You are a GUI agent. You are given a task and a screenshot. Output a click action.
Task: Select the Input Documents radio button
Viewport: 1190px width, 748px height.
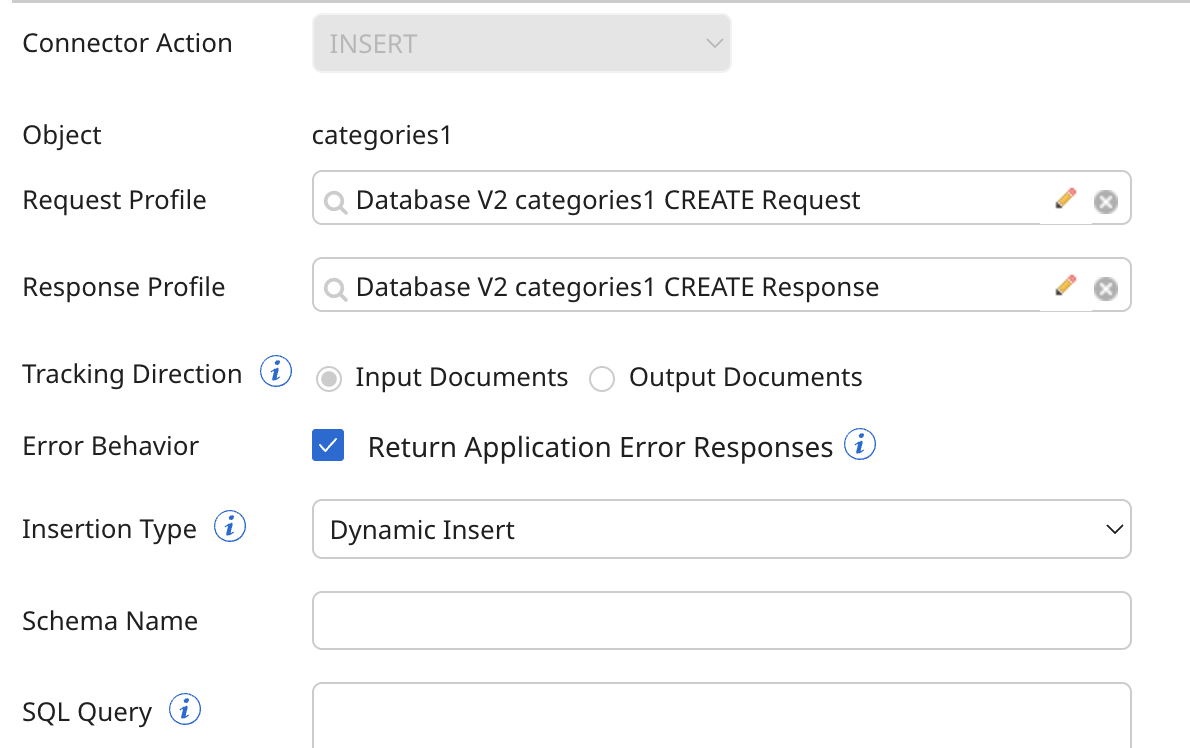pyautogui.click(x=328, y=378)
